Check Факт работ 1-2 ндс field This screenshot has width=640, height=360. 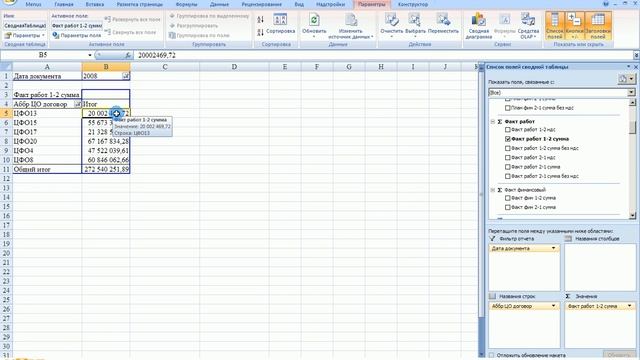508,129
